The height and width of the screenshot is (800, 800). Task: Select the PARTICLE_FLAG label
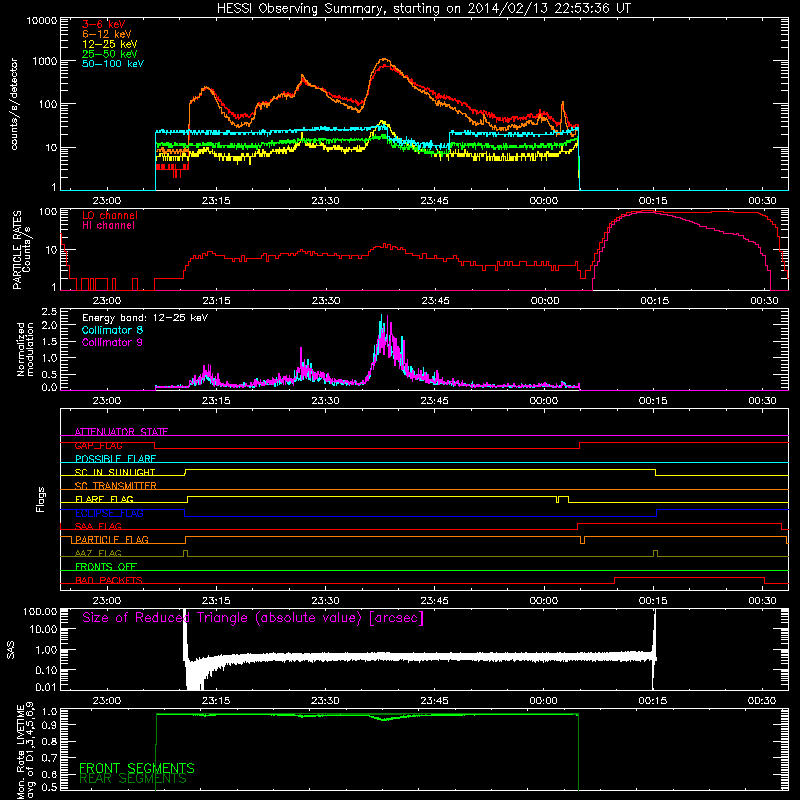[x=112, y=540]
